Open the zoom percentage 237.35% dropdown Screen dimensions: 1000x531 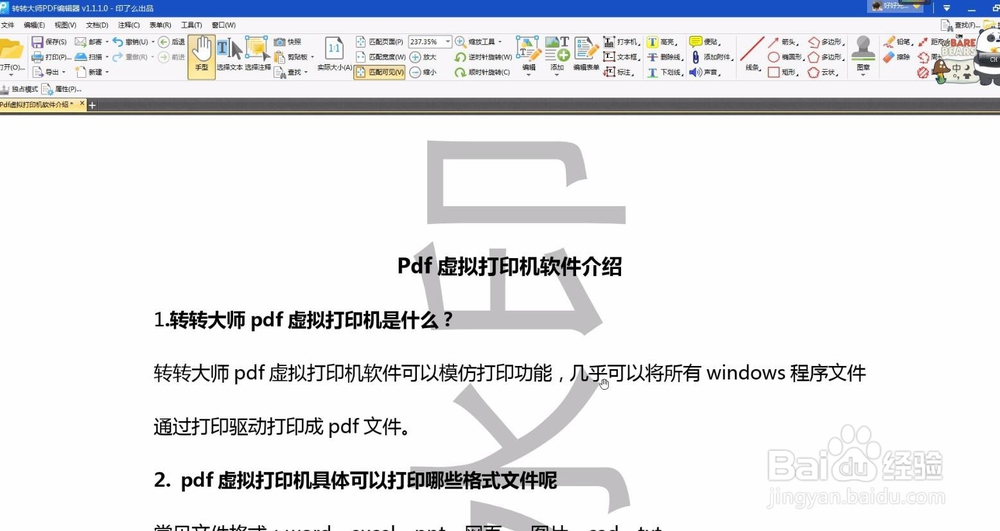pyautogui.click(x=448, y=41)
